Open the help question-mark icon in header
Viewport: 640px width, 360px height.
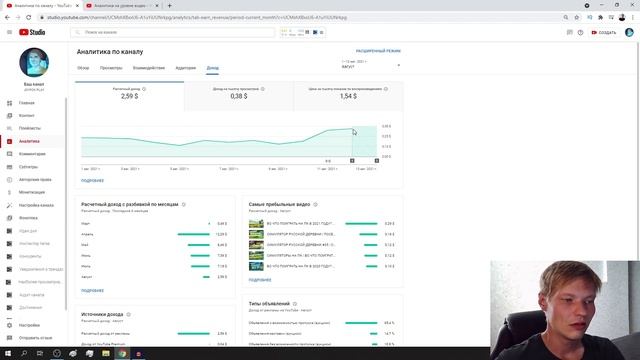pyautogui.click(x=580, y=32)
